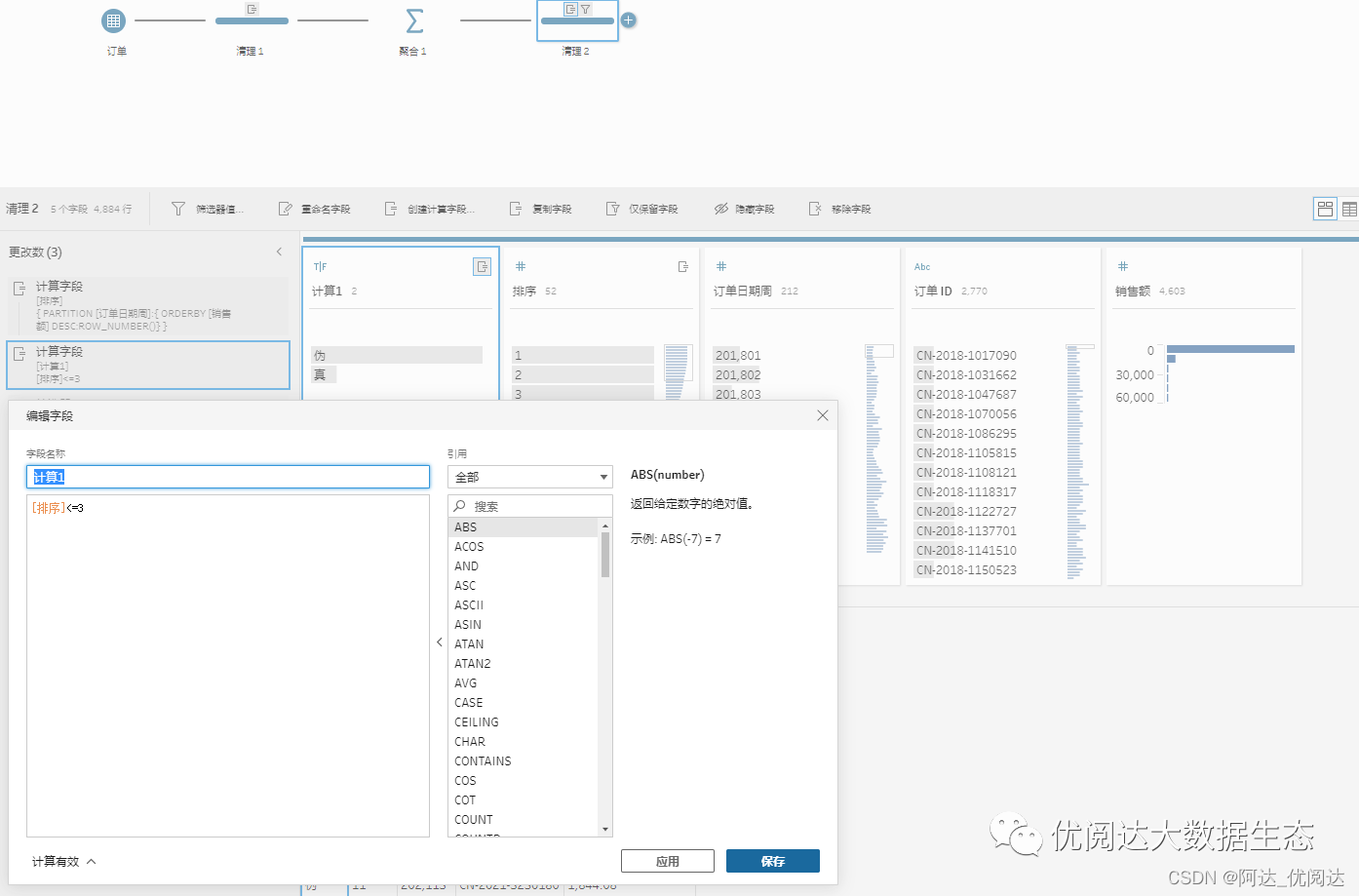Click mini scrollbar in 订单日期周 card

879,351
